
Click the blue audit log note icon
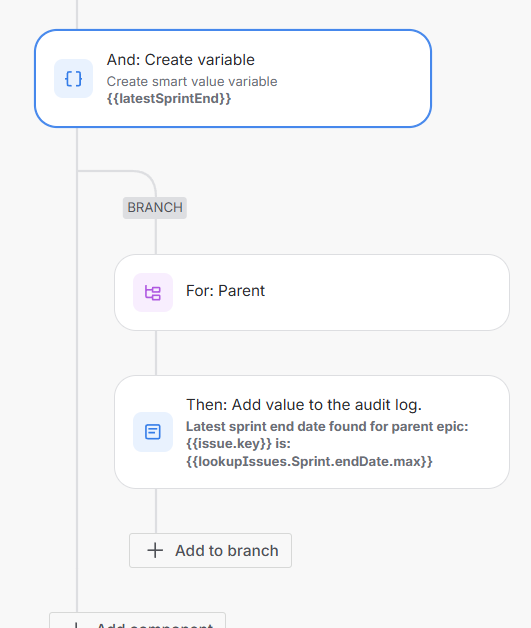click(x=153, y=432)
